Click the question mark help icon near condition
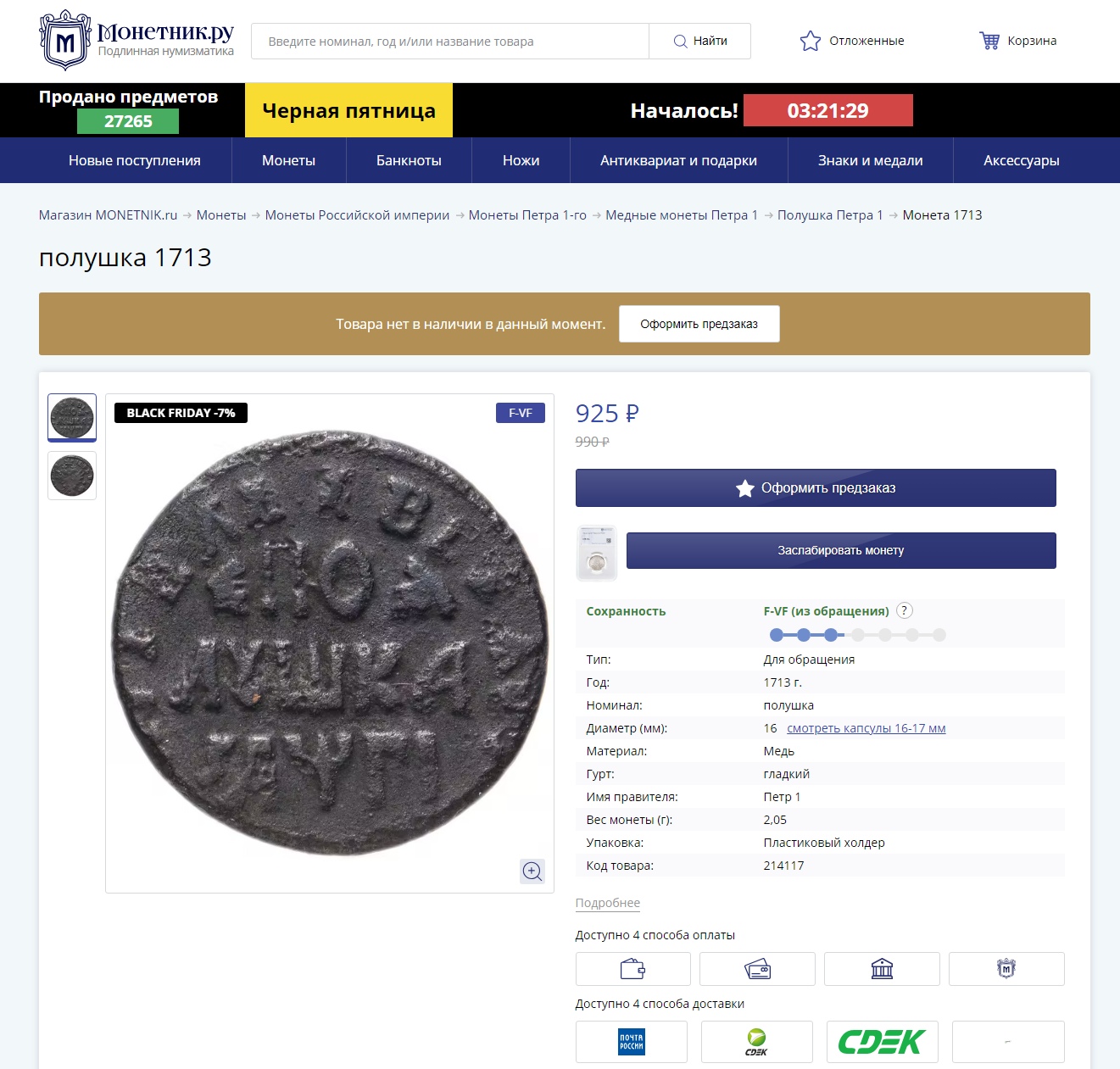Viewport: 1120px width, 1069px height. [905, 610]
